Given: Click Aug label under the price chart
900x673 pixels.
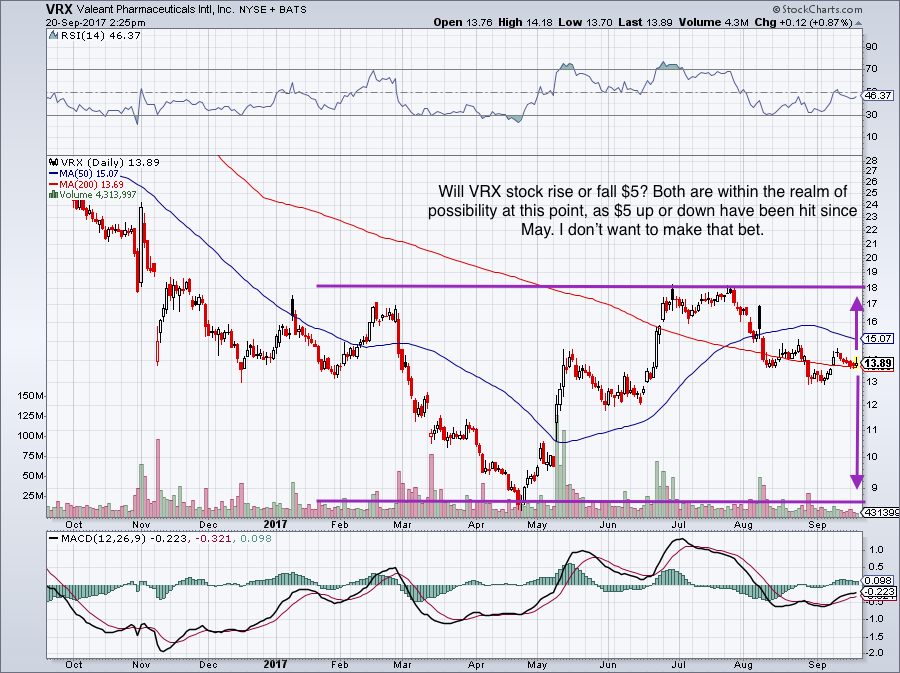Looking at the screenshot, I should [x=743, y=524].
